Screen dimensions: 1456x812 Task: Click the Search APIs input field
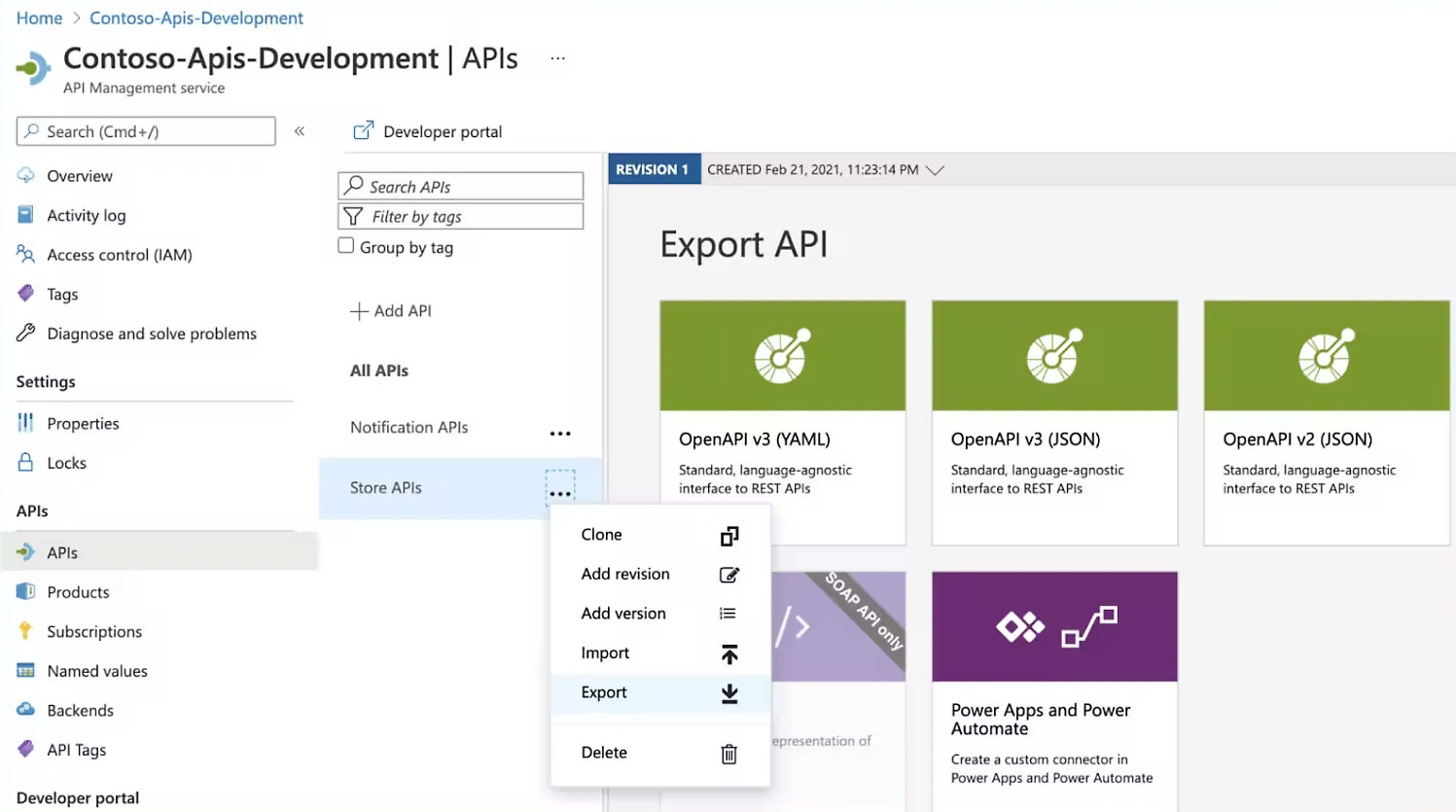[x=461, y=187]
